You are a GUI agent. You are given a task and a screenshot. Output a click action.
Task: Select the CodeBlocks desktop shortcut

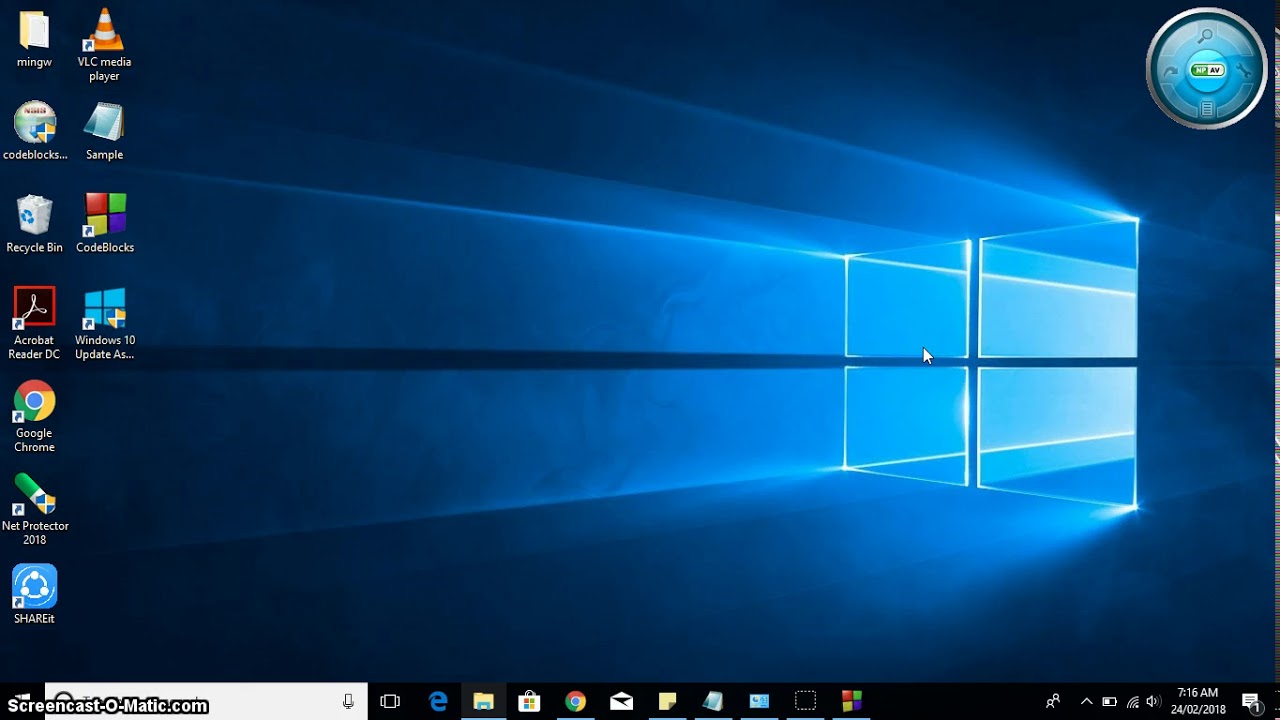[105, 224]
